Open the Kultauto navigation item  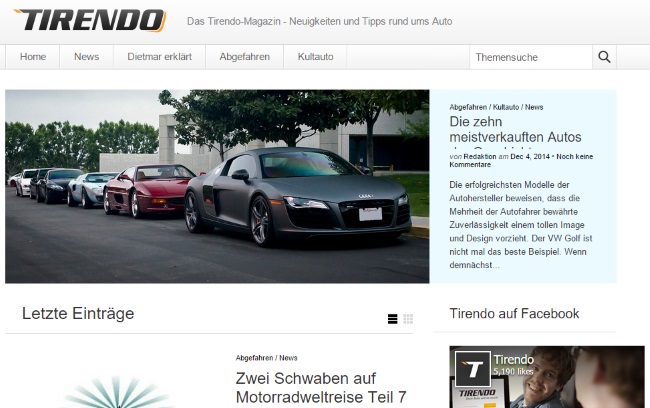click(x=316, y=57)
